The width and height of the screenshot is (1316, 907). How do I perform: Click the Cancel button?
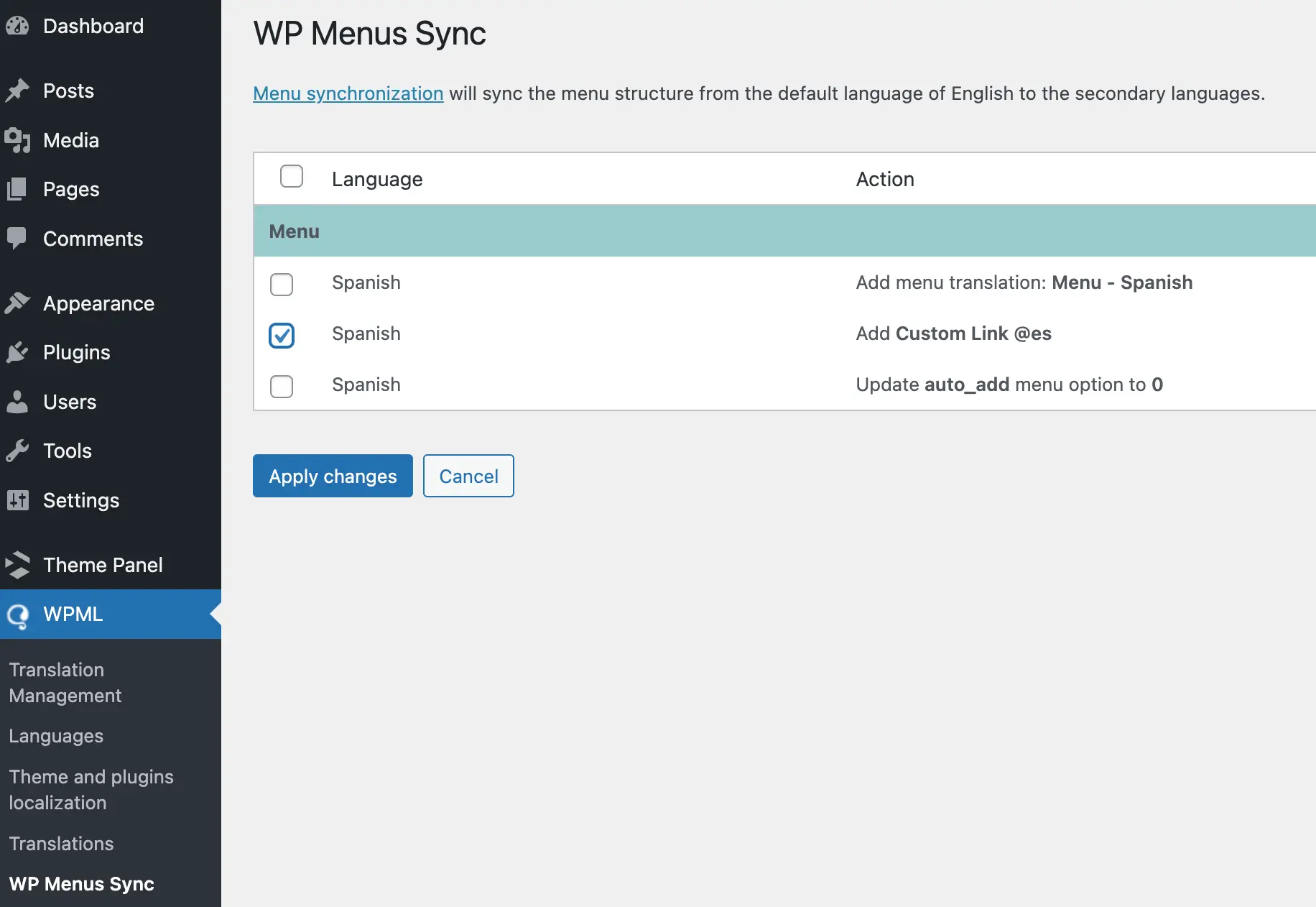pyautogui.click(x=468, y=476)
